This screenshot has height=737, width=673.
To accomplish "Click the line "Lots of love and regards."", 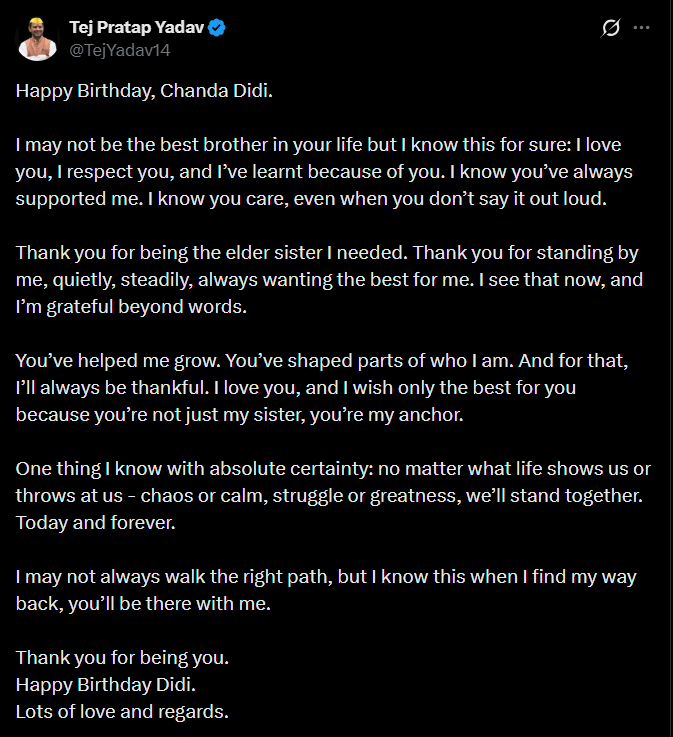I will coord(122,712).
